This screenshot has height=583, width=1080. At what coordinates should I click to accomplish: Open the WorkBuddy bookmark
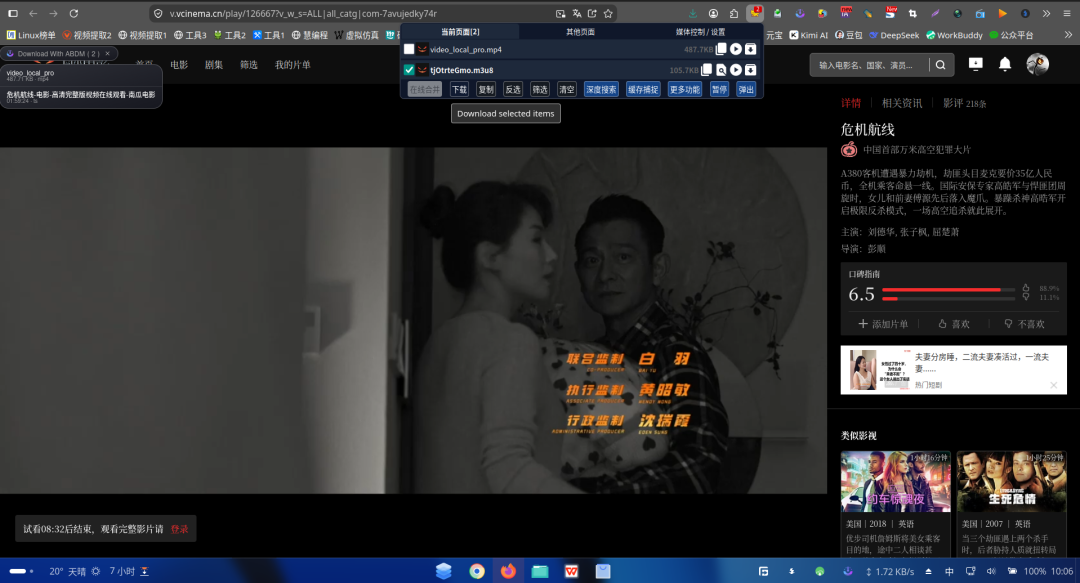coord(955,34)
